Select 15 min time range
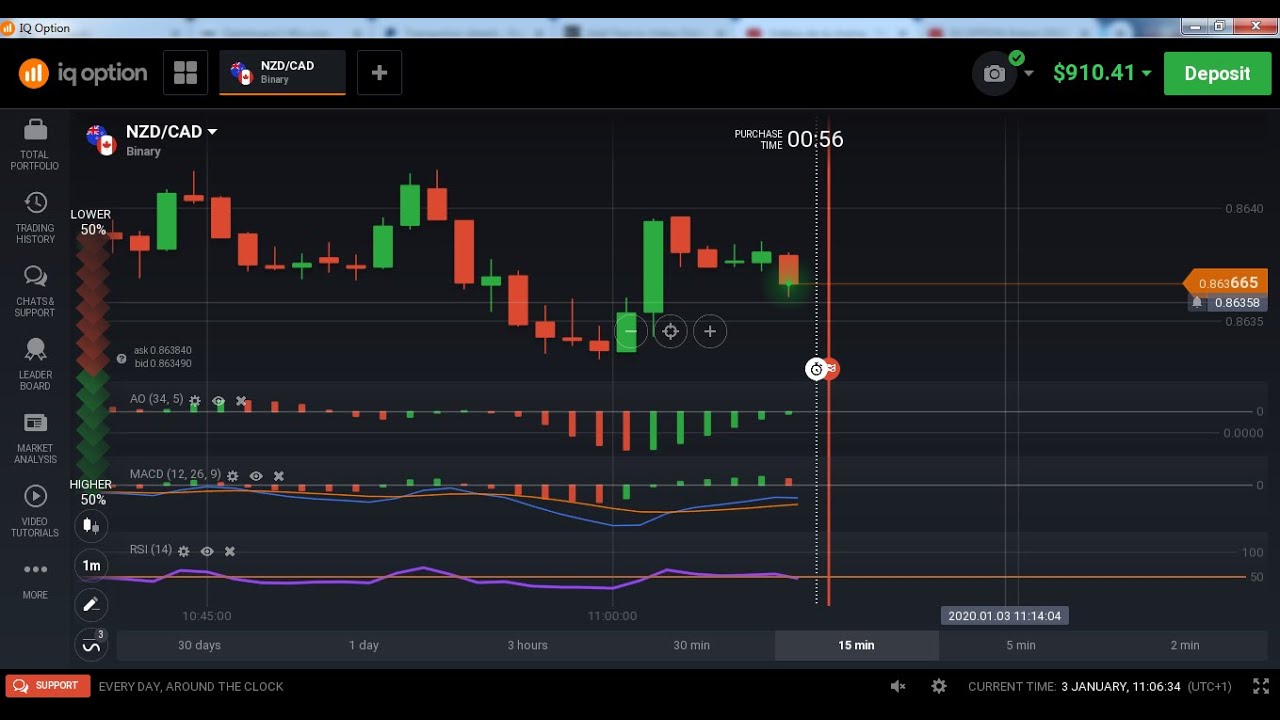 coord(856,645)
